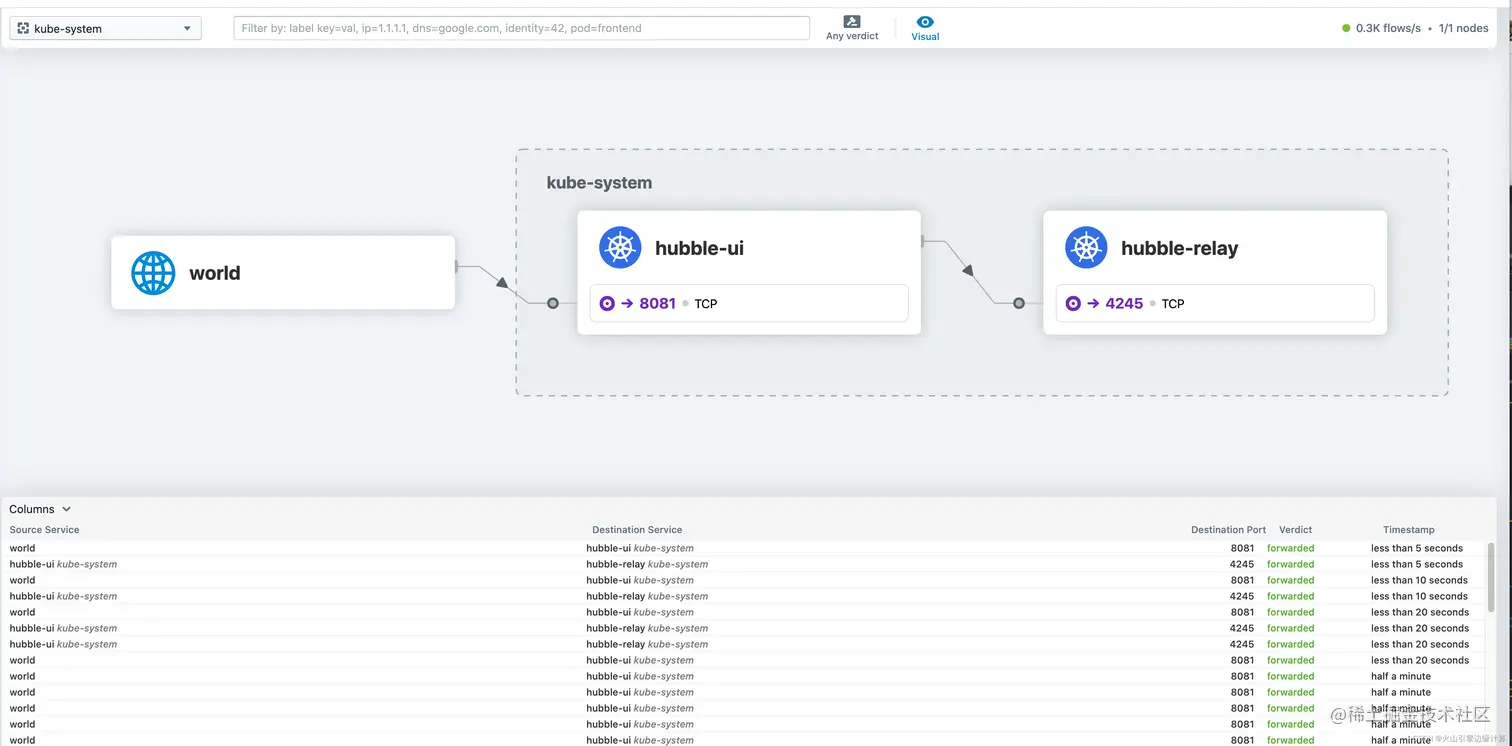
Task: Click the first less than 10 seconds timestamp
Action: click(x=1419, y=580)
